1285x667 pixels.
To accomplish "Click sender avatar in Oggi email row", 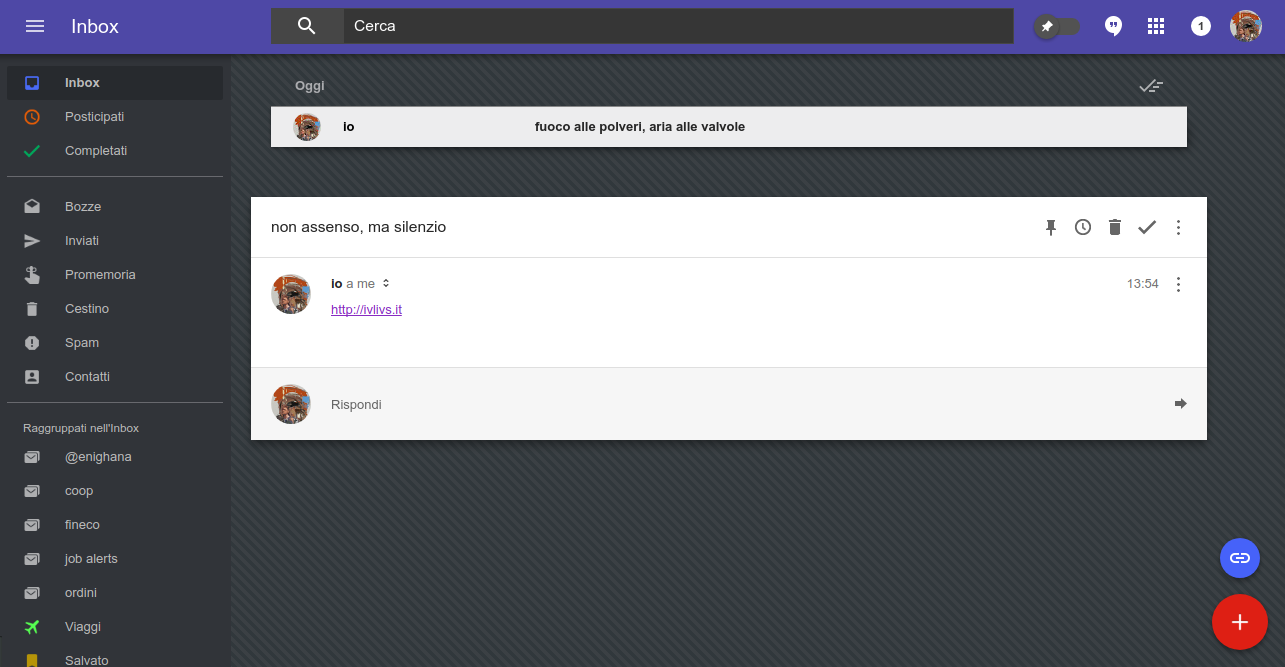I will (x=307, y=127).
